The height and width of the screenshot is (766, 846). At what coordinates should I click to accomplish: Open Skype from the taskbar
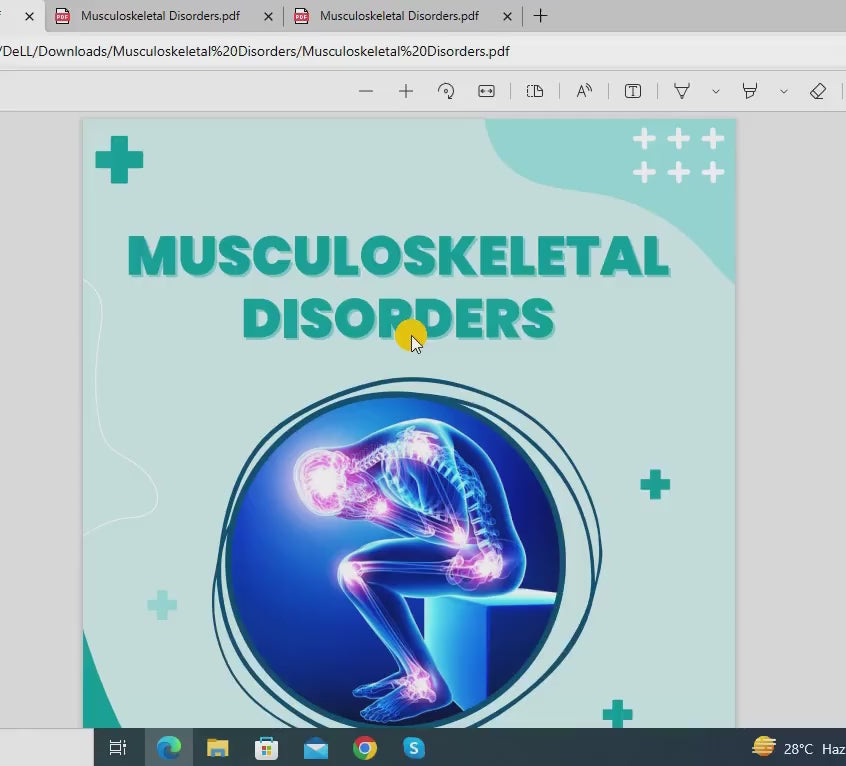[x=414, y=748]
